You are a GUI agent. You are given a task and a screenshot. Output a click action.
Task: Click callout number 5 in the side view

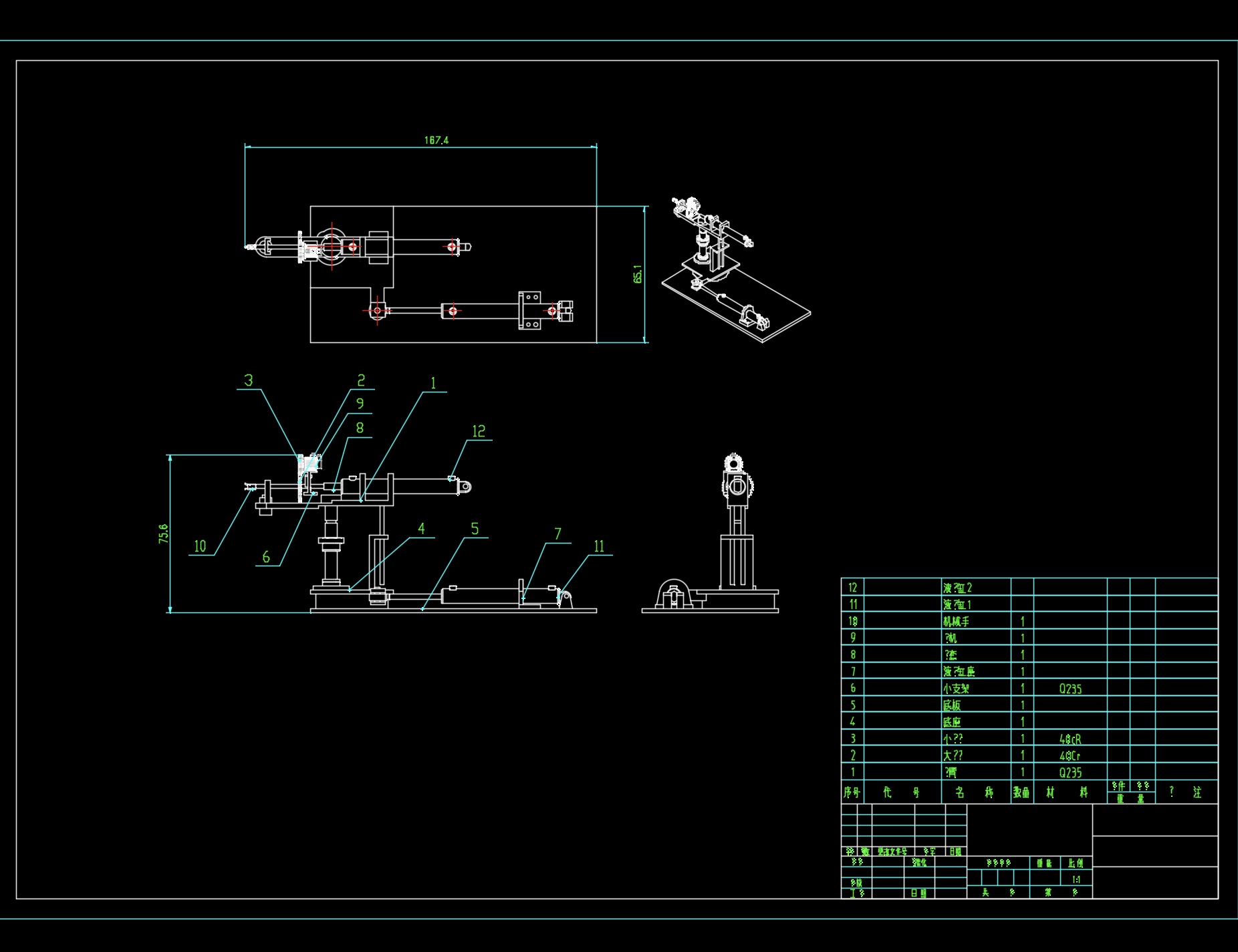coord(475,529)
